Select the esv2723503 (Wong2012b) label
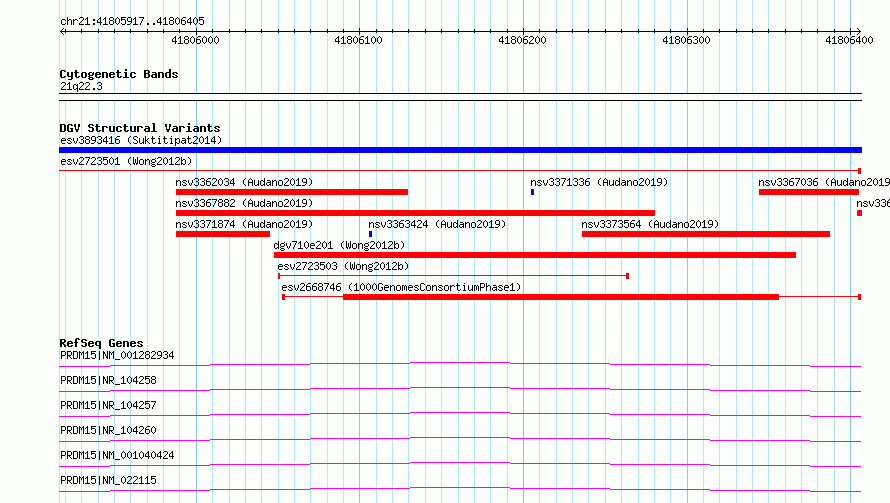890x503 pixels. [x=343, y=266]
